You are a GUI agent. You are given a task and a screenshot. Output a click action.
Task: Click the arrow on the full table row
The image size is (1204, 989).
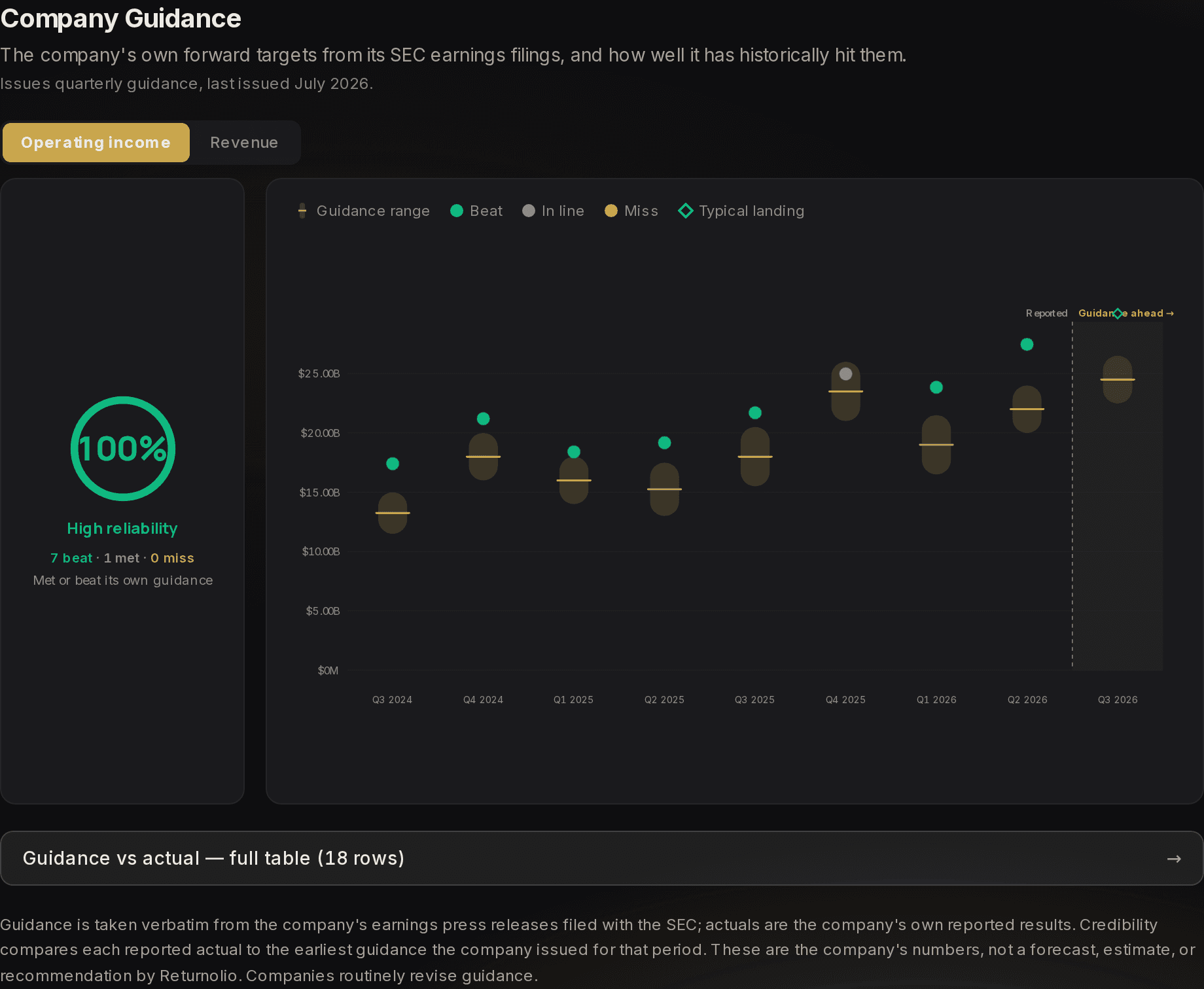[x=1174, y=858]
